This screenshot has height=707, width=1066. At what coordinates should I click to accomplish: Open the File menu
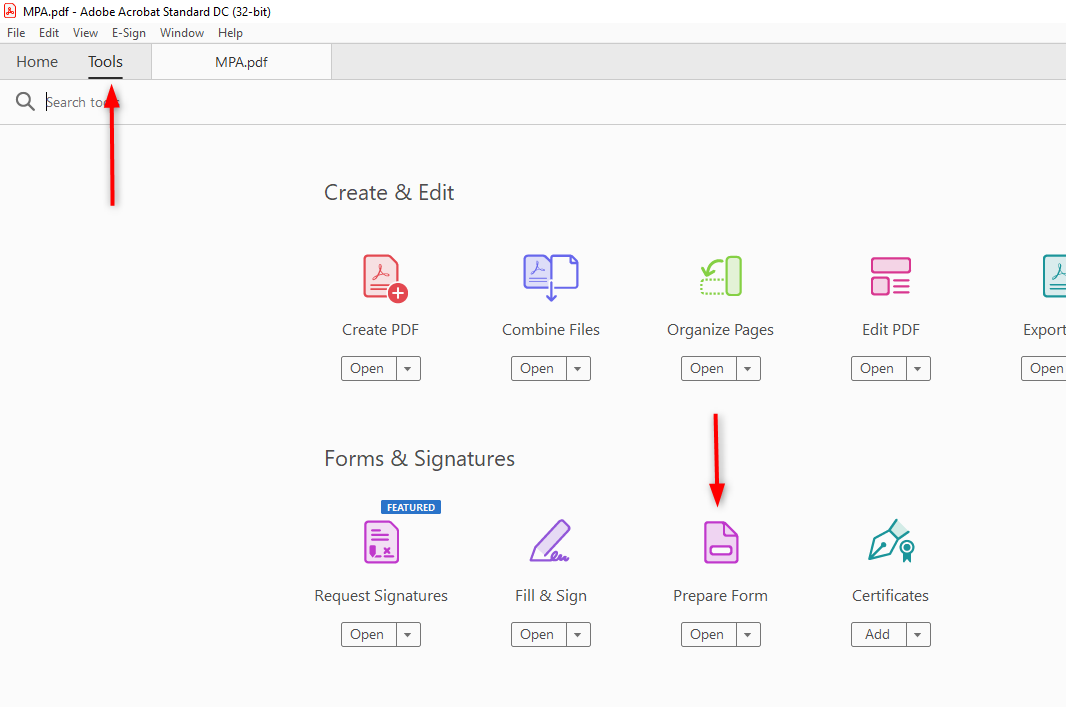16,33
